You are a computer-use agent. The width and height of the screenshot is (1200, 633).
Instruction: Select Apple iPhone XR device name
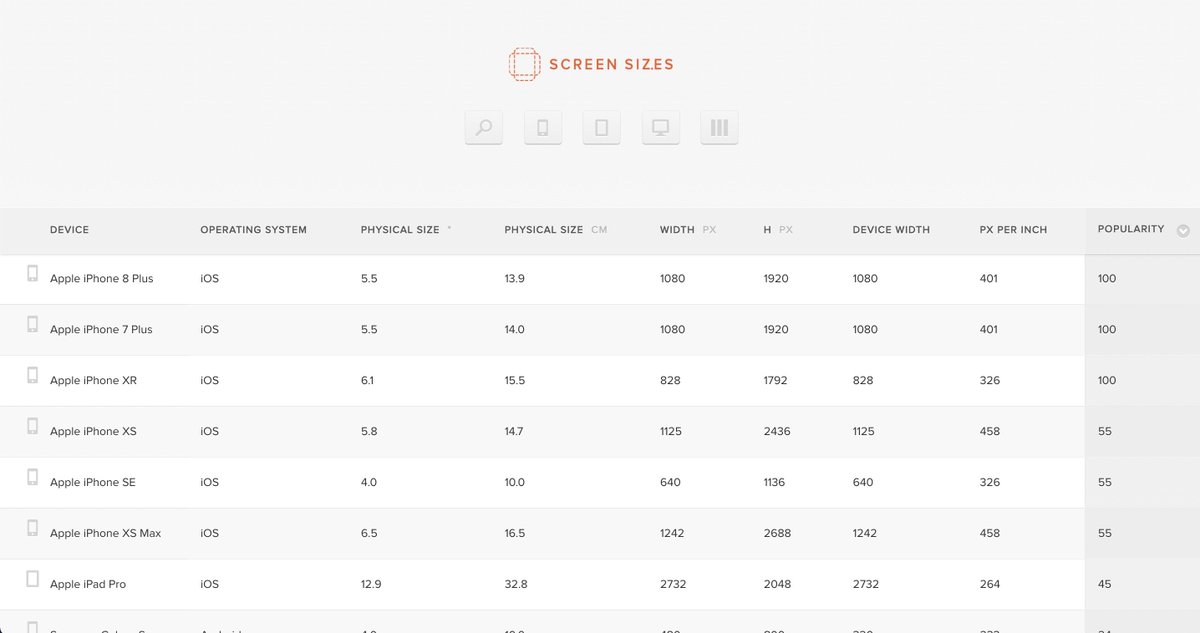point(93,381)
